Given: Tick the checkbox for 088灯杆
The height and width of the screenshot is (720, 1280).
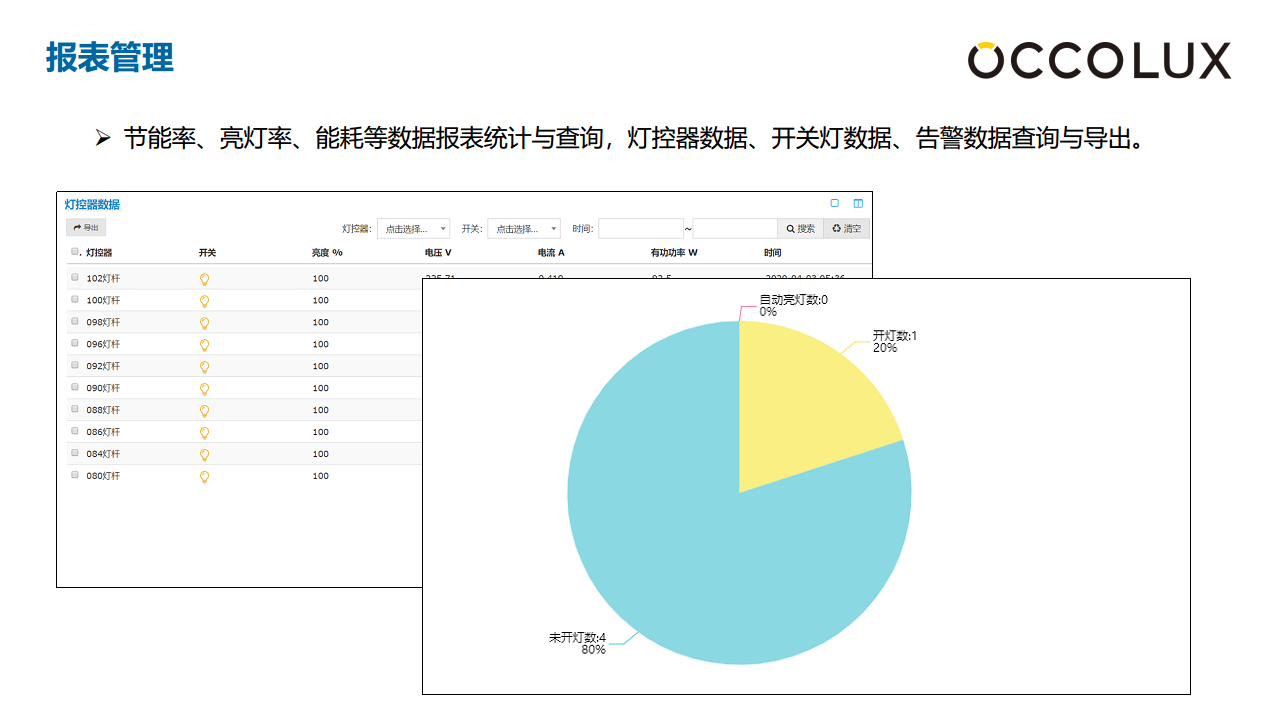Looking at the screenshot, I should tap(75, 409).
